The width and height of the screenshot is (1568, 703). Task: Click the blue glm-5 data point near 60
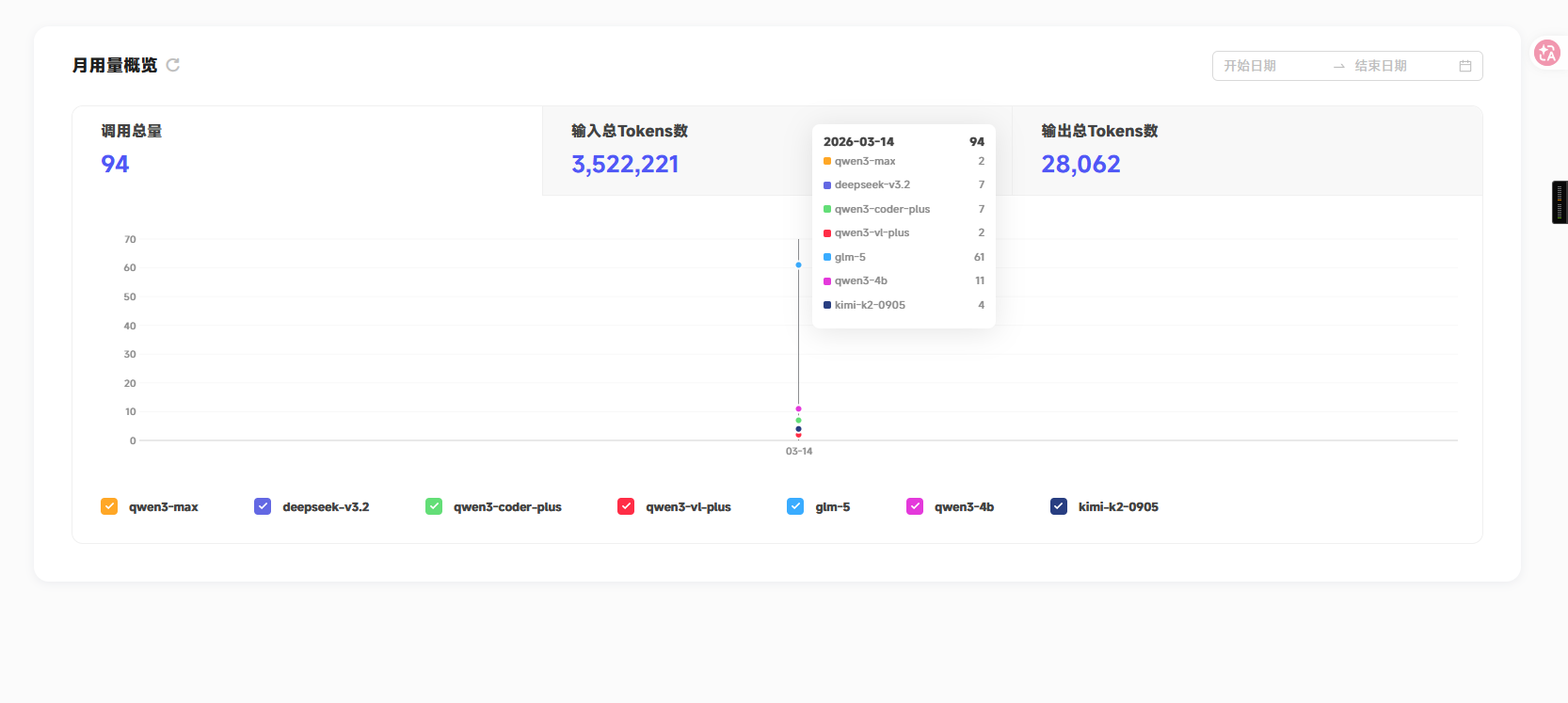pos(798,264)
